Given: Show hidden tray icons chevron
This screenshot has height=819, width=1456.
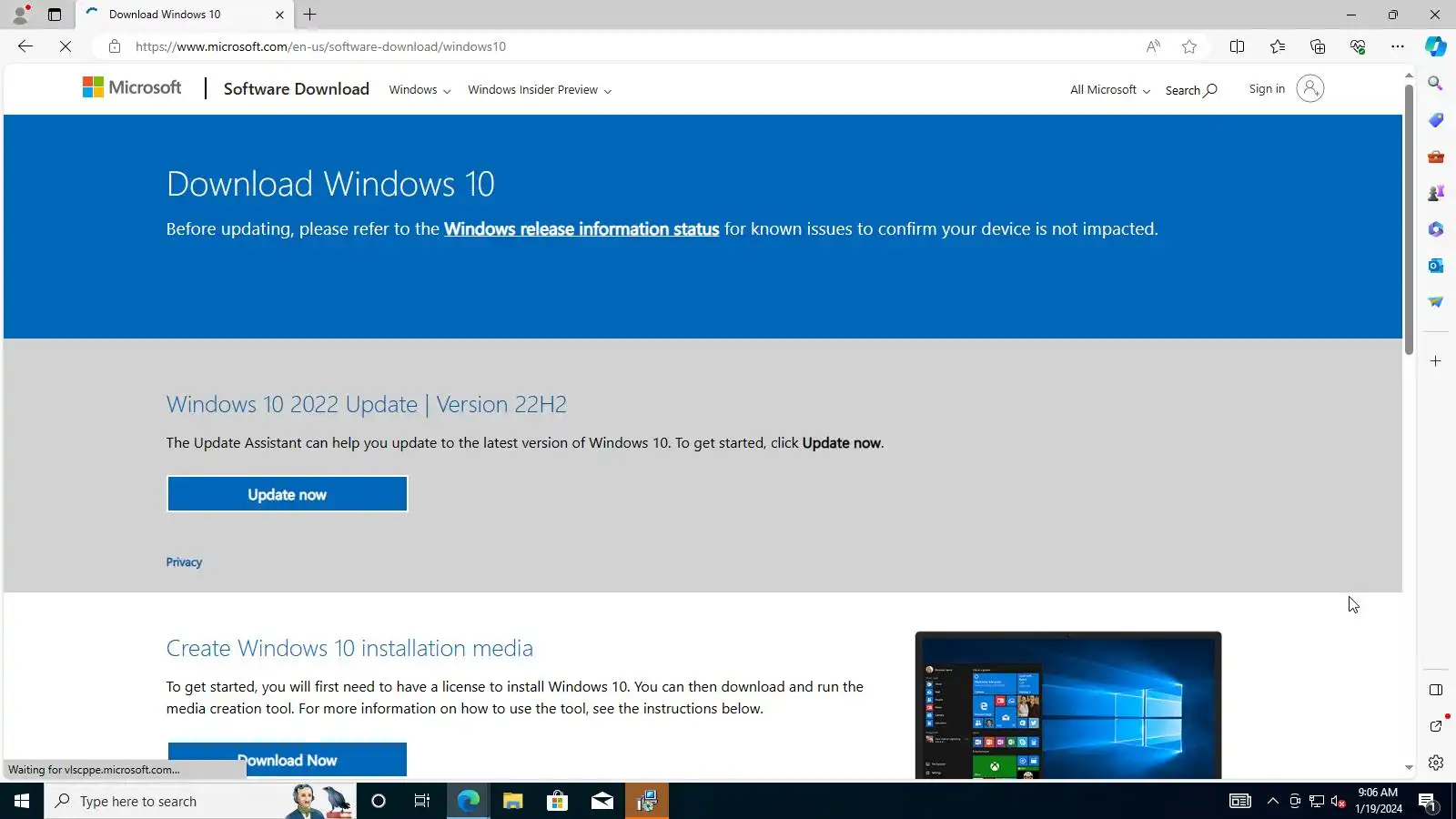Looking at the screenshot, I should 1273,801.
